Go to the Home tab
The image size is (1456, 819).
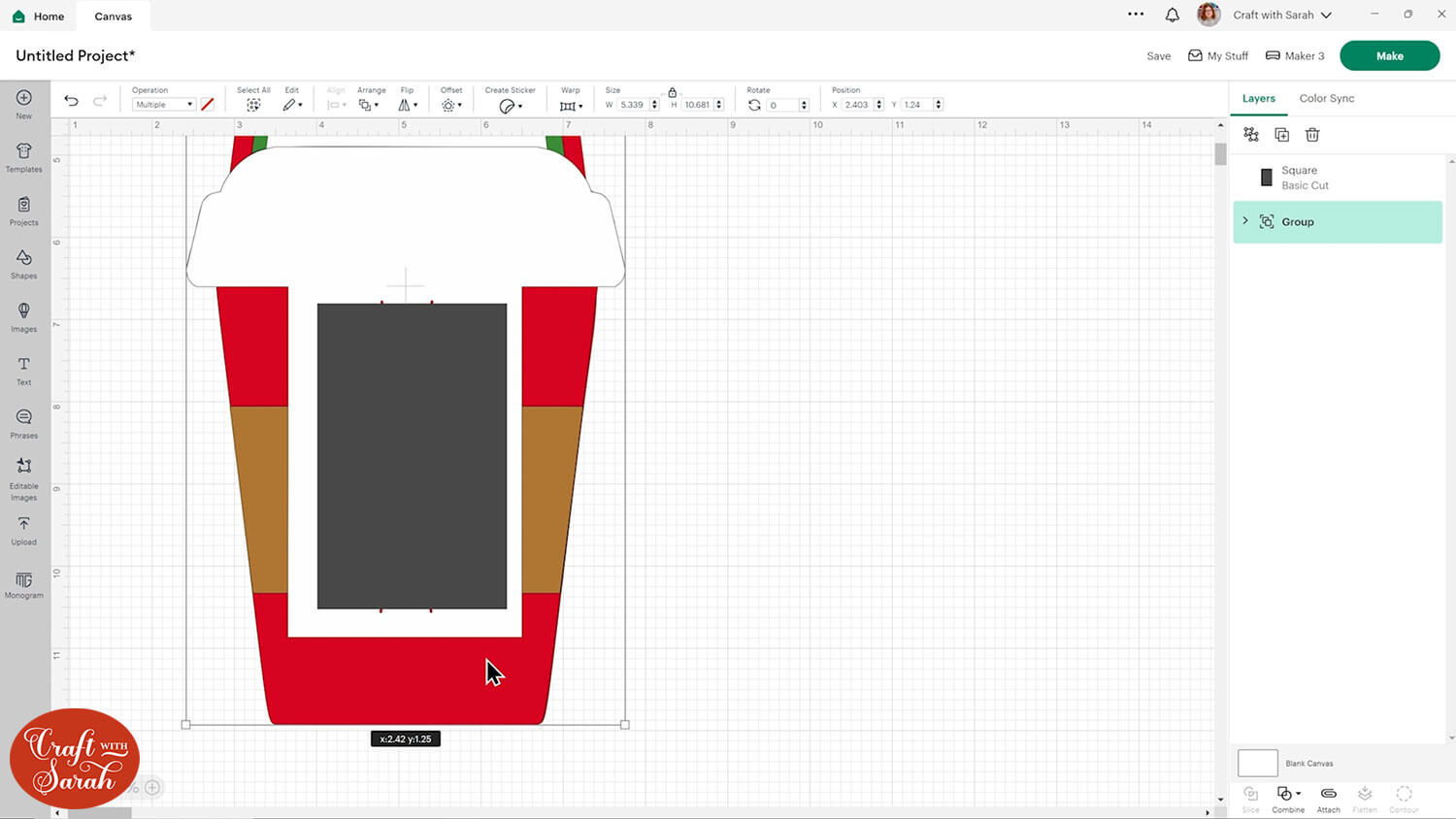point(39,16)
